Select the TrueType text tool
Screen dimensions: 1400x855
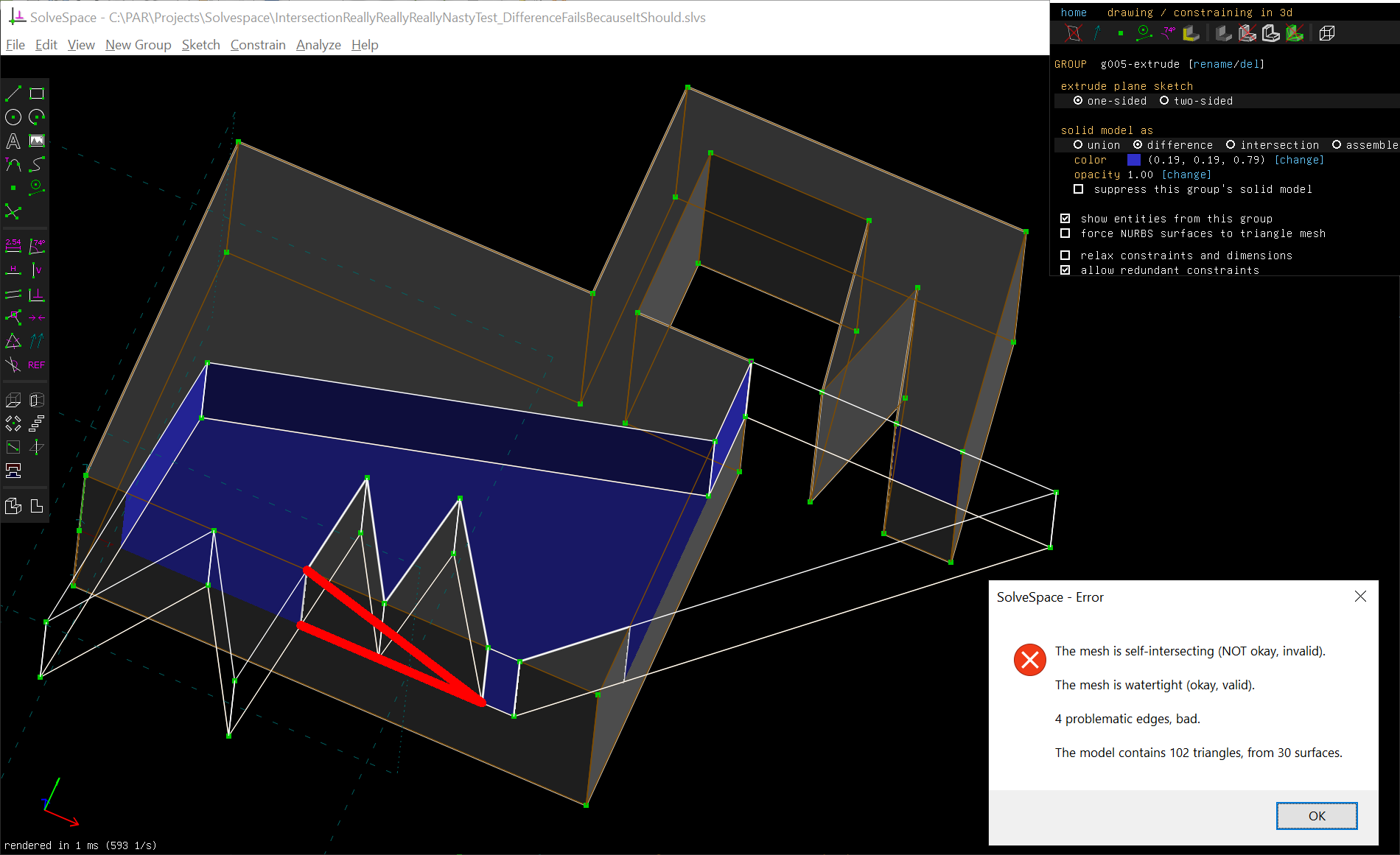[13, 141]
